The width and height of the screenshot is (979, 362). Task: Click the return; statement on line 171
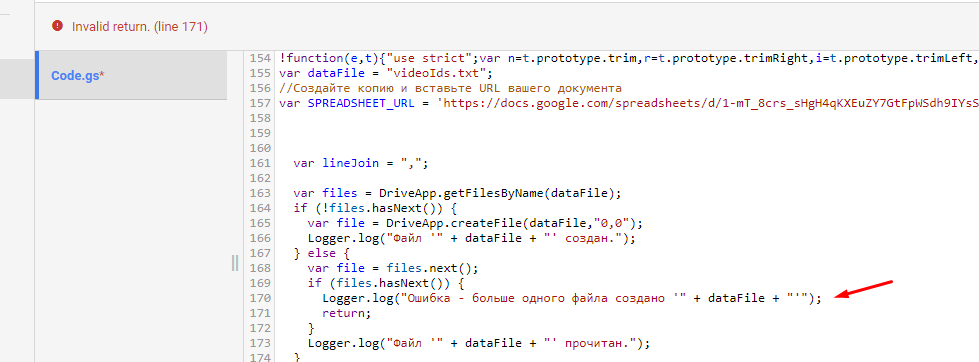347,313
